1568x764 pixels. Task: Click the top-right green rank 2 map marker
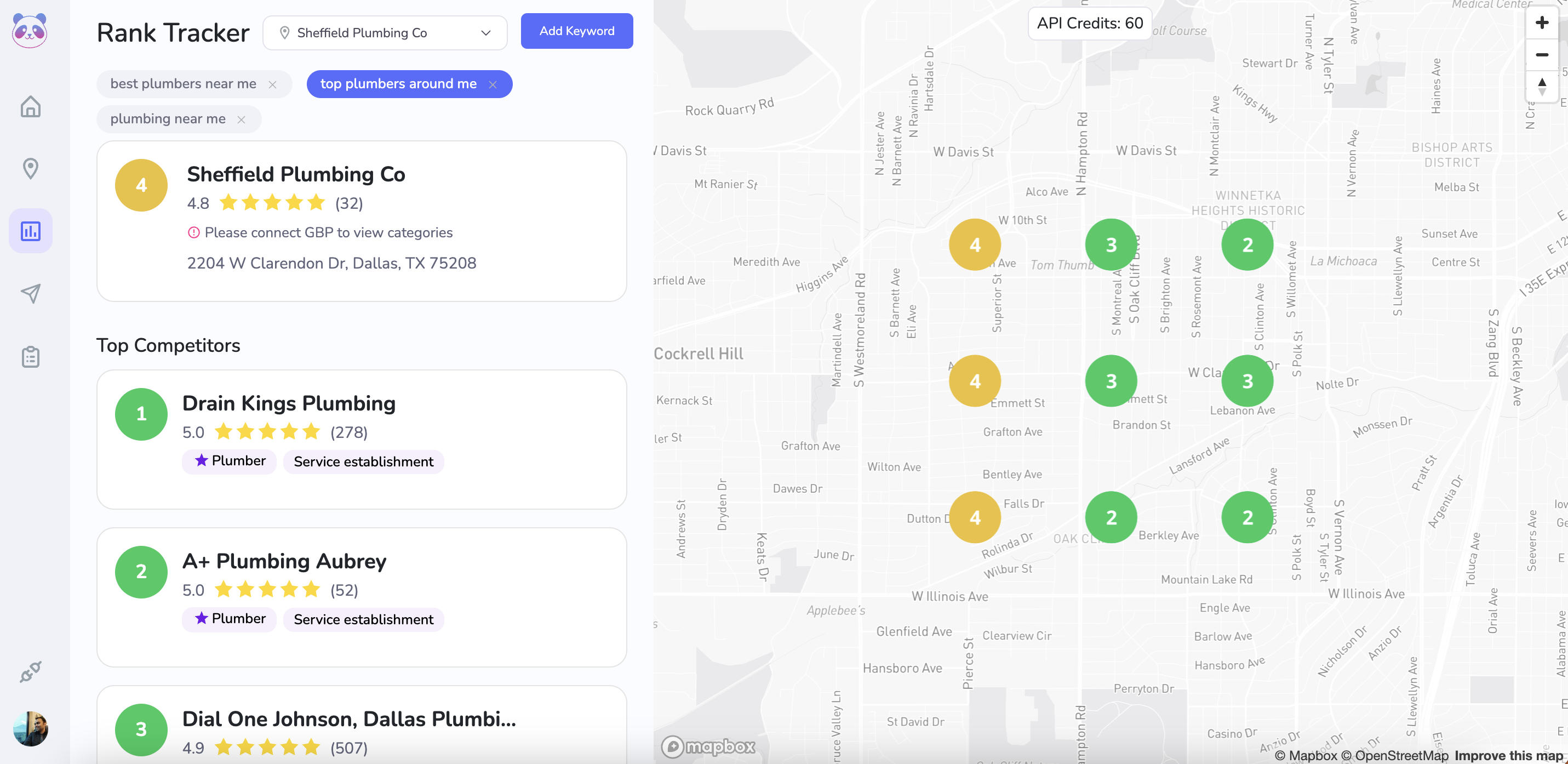[x=1246, y=245]
